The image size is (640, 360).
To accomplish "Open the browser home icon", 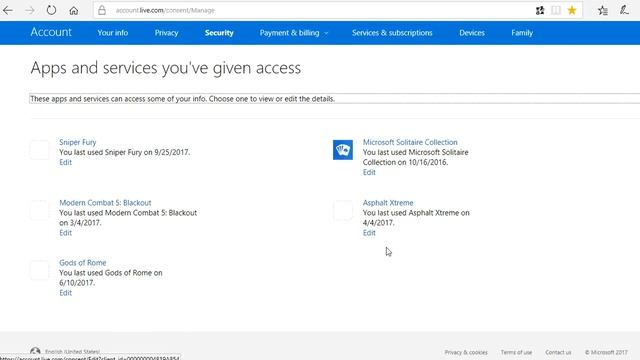I will pyautogui.click(x=73, y=10).
